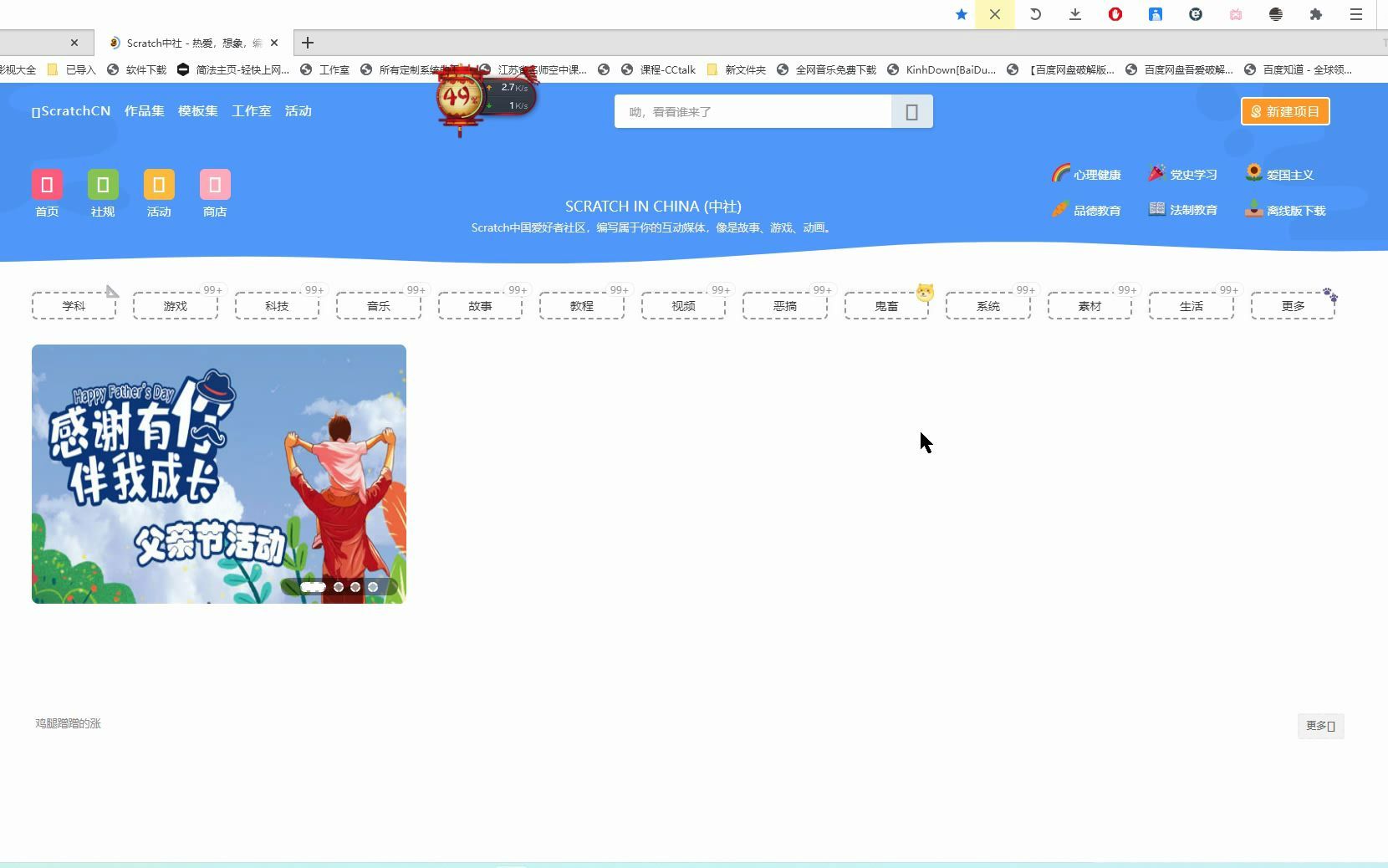The height and width of the screenshot is (868, 1388).
Task: Select the 音乐 category tag
Action: (x=379, y=306)
